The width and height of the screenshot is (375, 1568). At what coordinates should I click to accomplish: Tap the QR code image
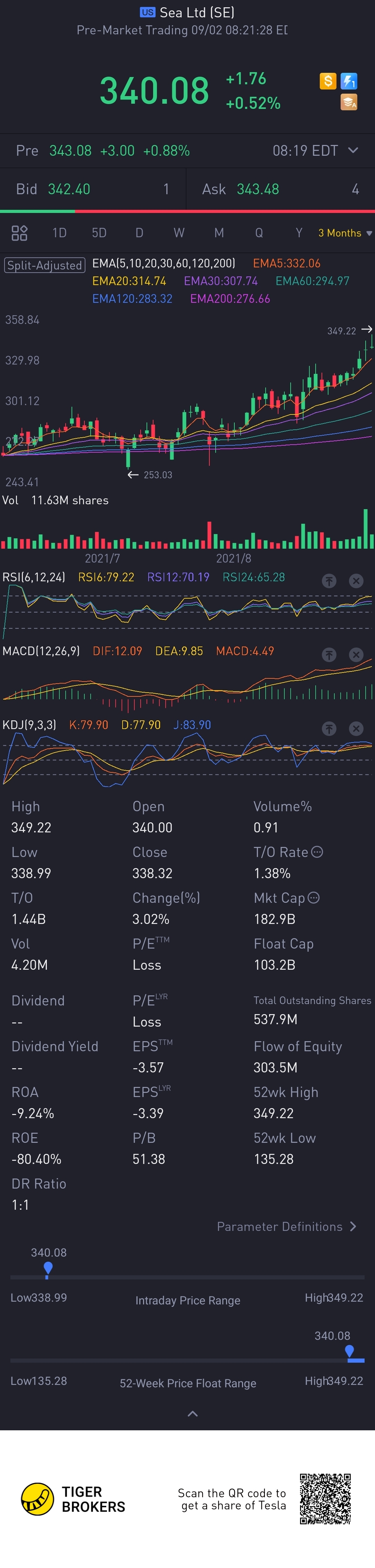coord(326,1499)
